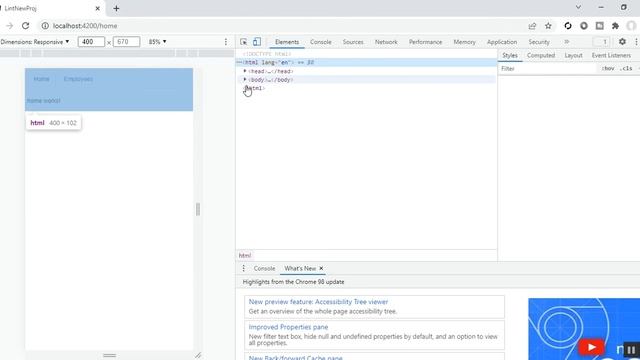The image size is (640, 360).
Task: Toggle the device toolbar icon
Action: pyautogui.click(x=257, y=42)
